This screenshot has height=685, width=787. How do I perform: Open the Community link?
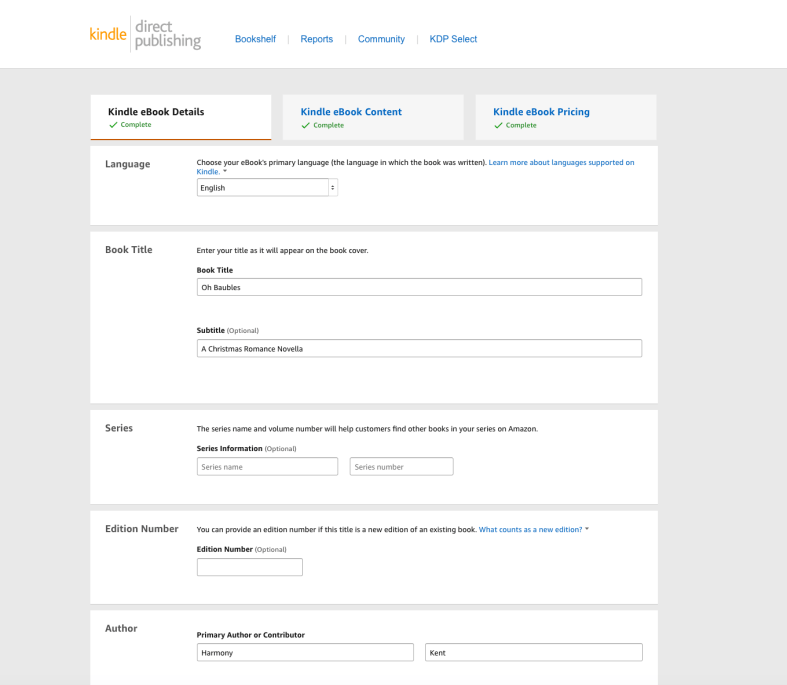[x=381, y=39]
